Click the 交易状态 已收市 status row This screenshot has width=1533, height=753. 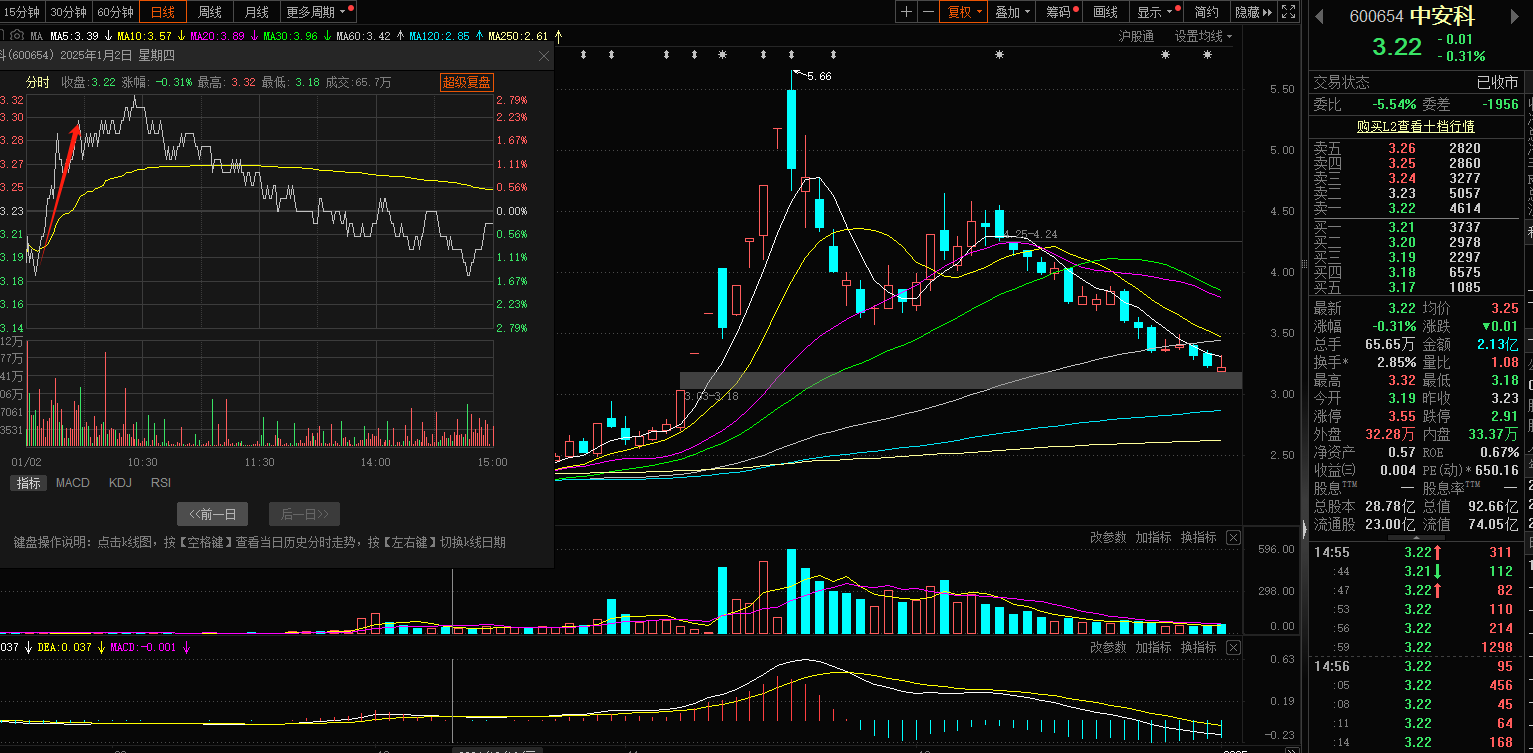(x=1415, y=82)
